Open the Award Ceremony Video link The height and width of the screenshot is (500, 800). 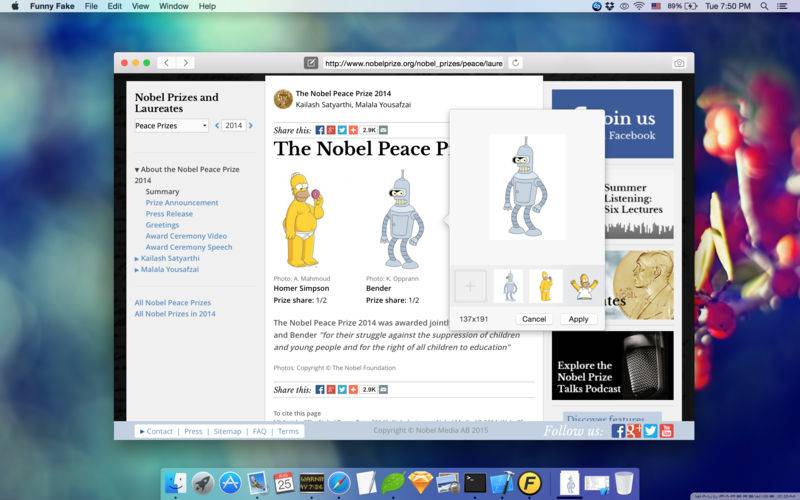click(186, 236)
